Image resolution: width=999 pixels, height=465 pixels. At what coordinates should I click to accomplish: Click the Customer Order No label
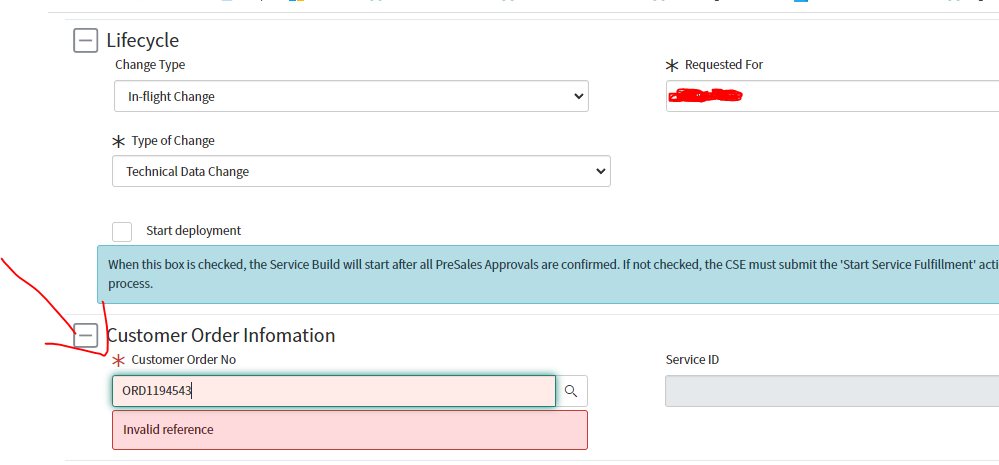[184, 360]
